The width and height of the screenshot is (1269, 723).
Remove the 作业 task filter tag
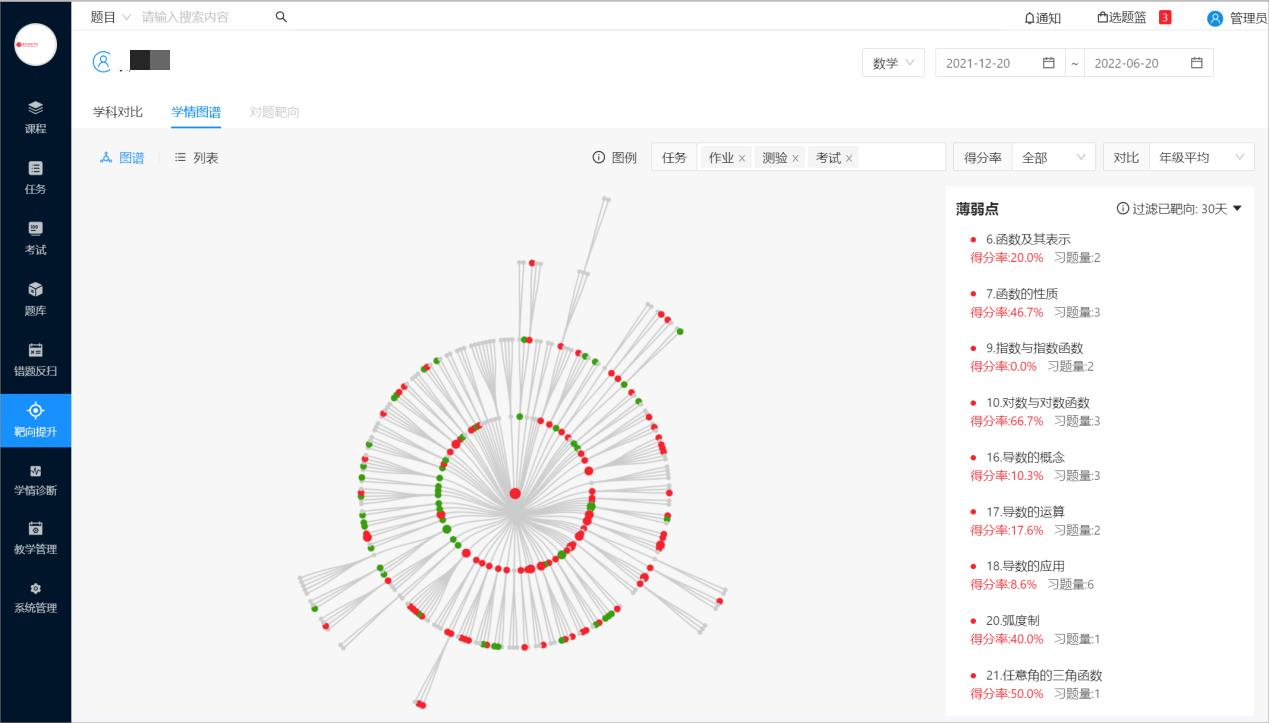(742, 158)
